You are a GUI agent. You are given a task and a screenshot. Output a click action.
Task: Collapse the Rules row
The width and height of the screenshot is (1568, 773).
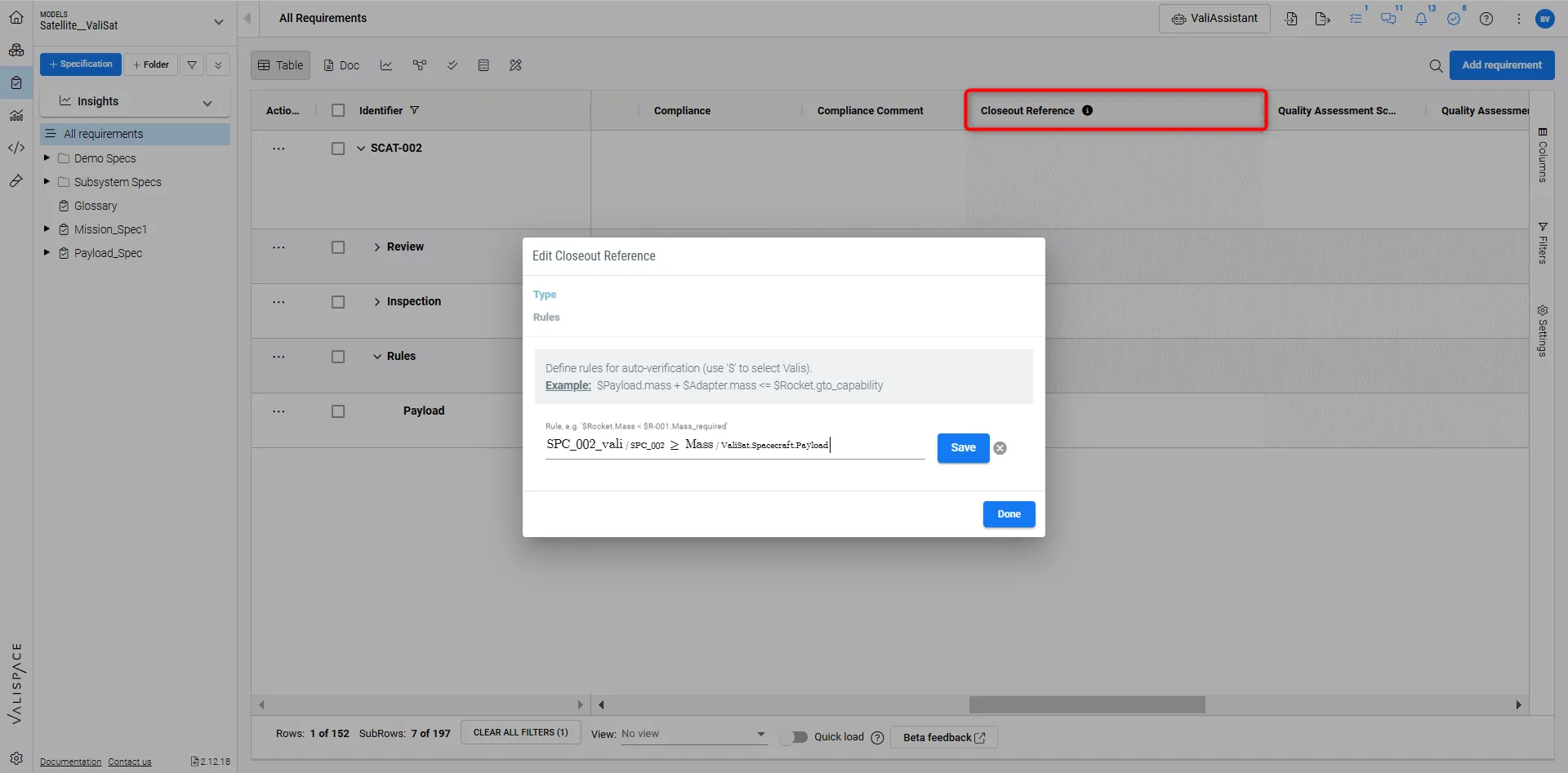(377, 357)
